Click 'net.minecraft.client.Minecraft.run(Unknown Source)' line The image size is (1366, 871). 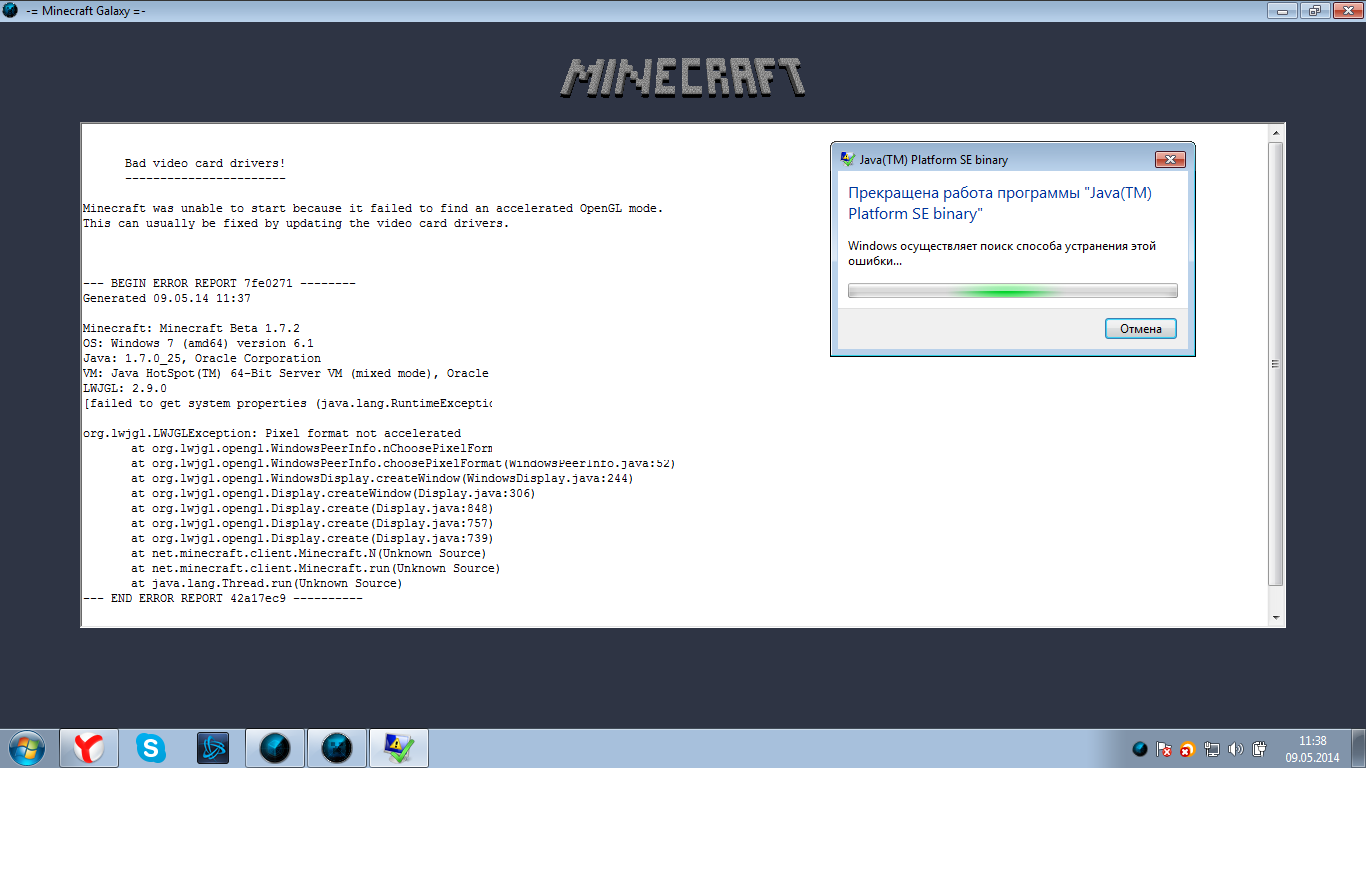[316, 568]
